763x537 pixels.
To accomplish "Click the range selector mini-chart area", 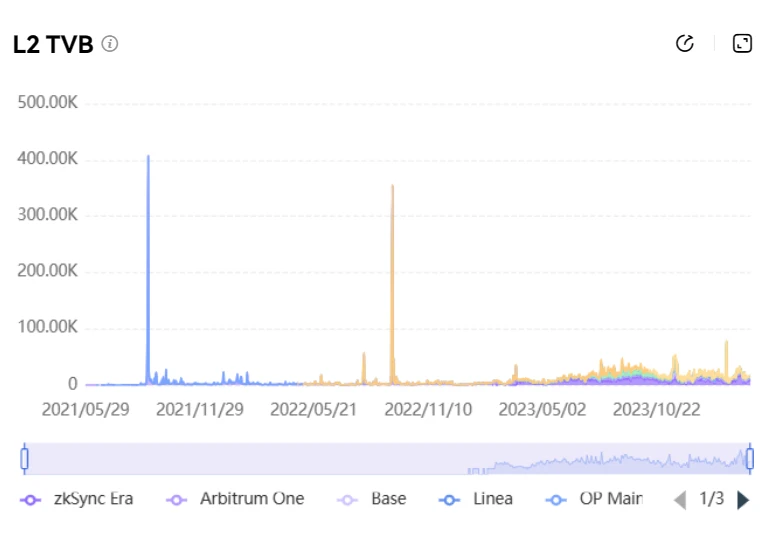I will 387,459.
